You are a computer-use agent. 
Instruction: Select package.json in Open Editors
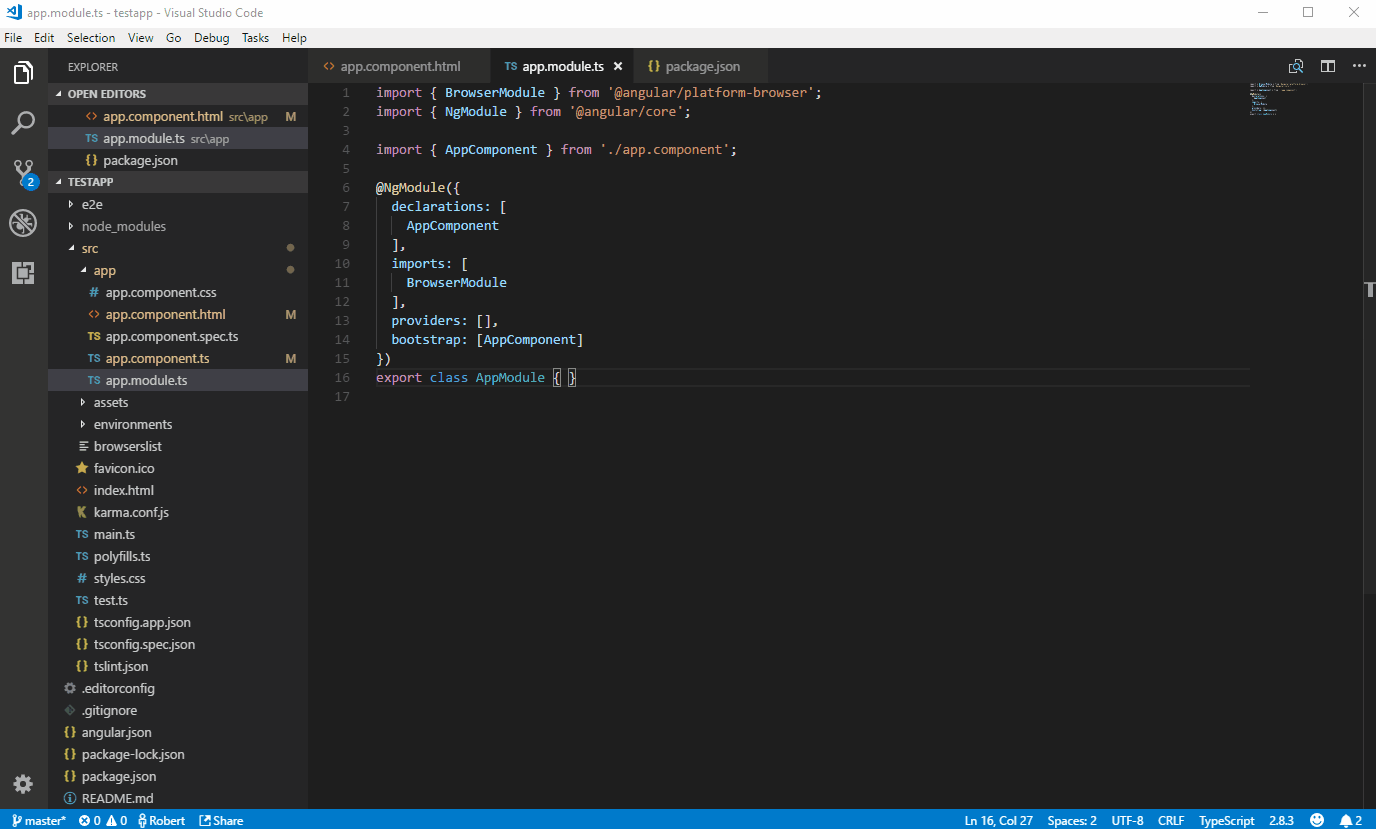click(x=178, y=160)
